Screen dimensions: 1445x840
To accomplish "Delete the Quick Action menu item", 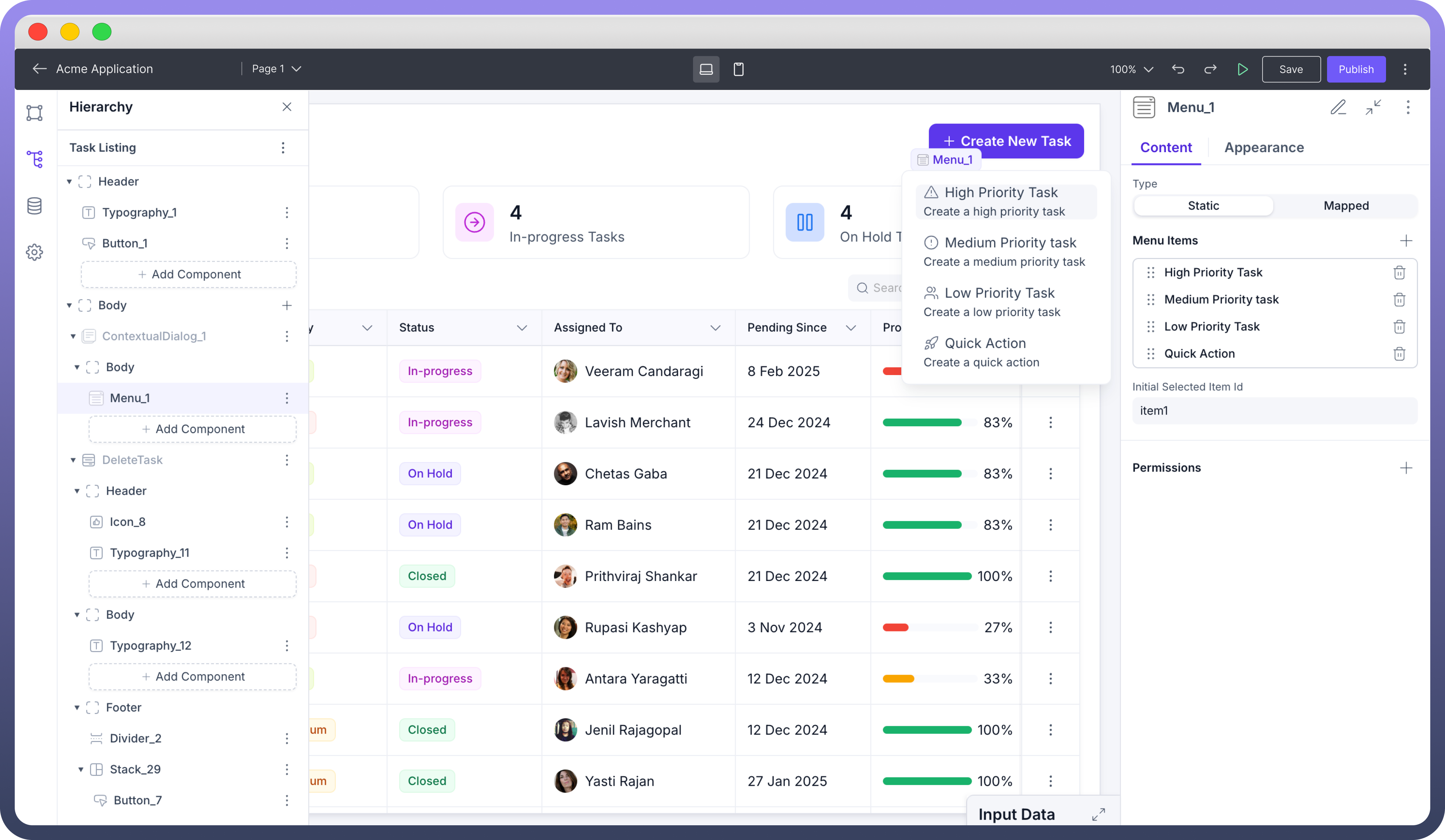I will [x=1399, y=354].
